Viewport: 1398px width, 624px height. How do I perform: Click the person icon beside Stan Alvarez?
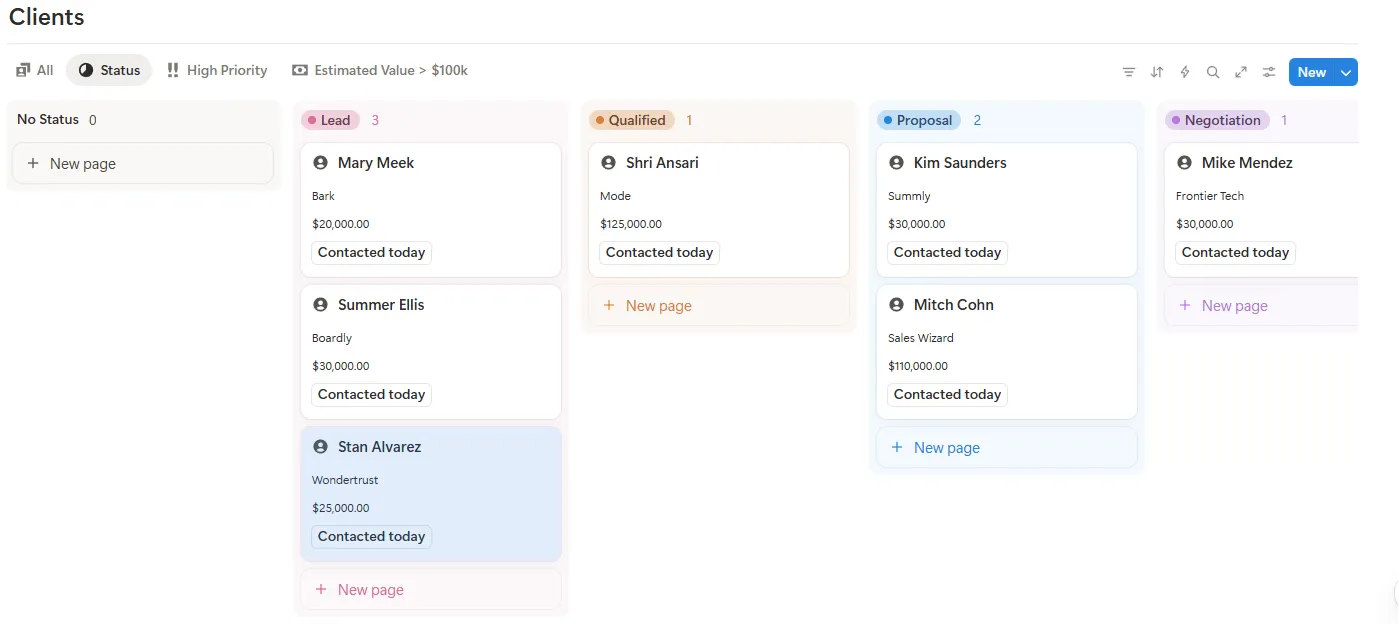point(320,446)
